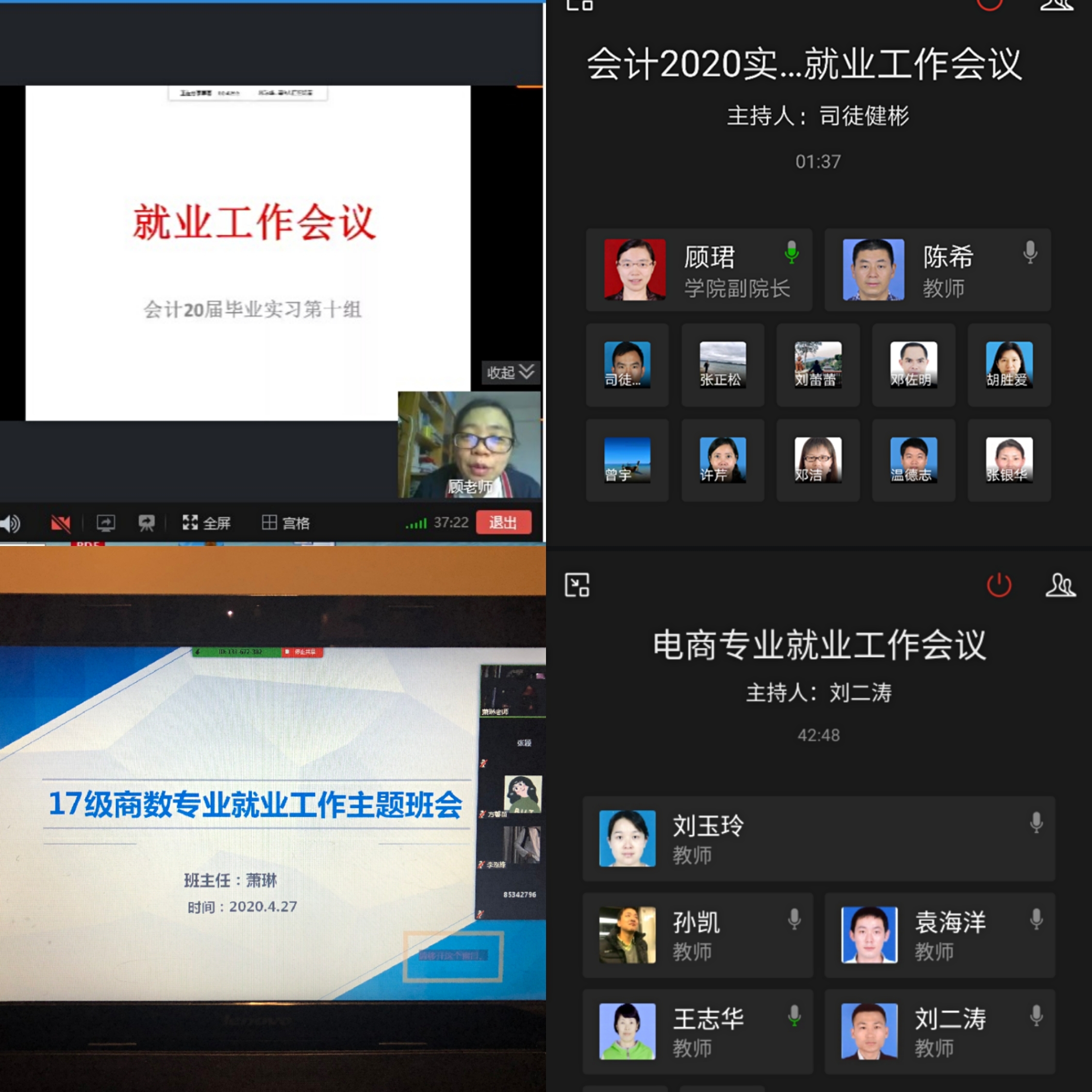
Task: Collapse video panel with 收起 chevron
Action: point(511,372)
